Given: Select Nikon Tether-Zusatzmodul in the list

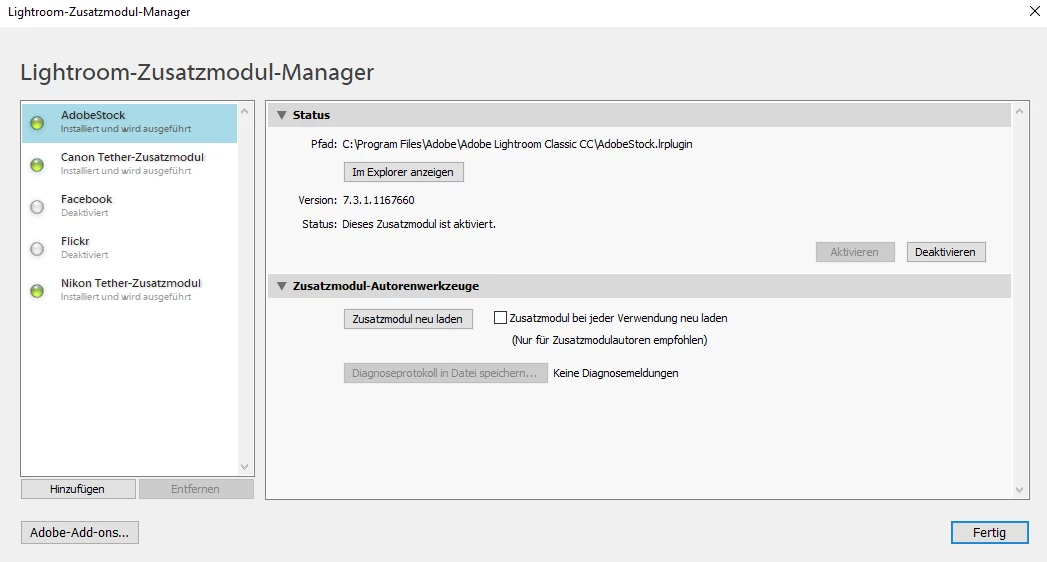Looking at the screenshot, I should (130, 290).
